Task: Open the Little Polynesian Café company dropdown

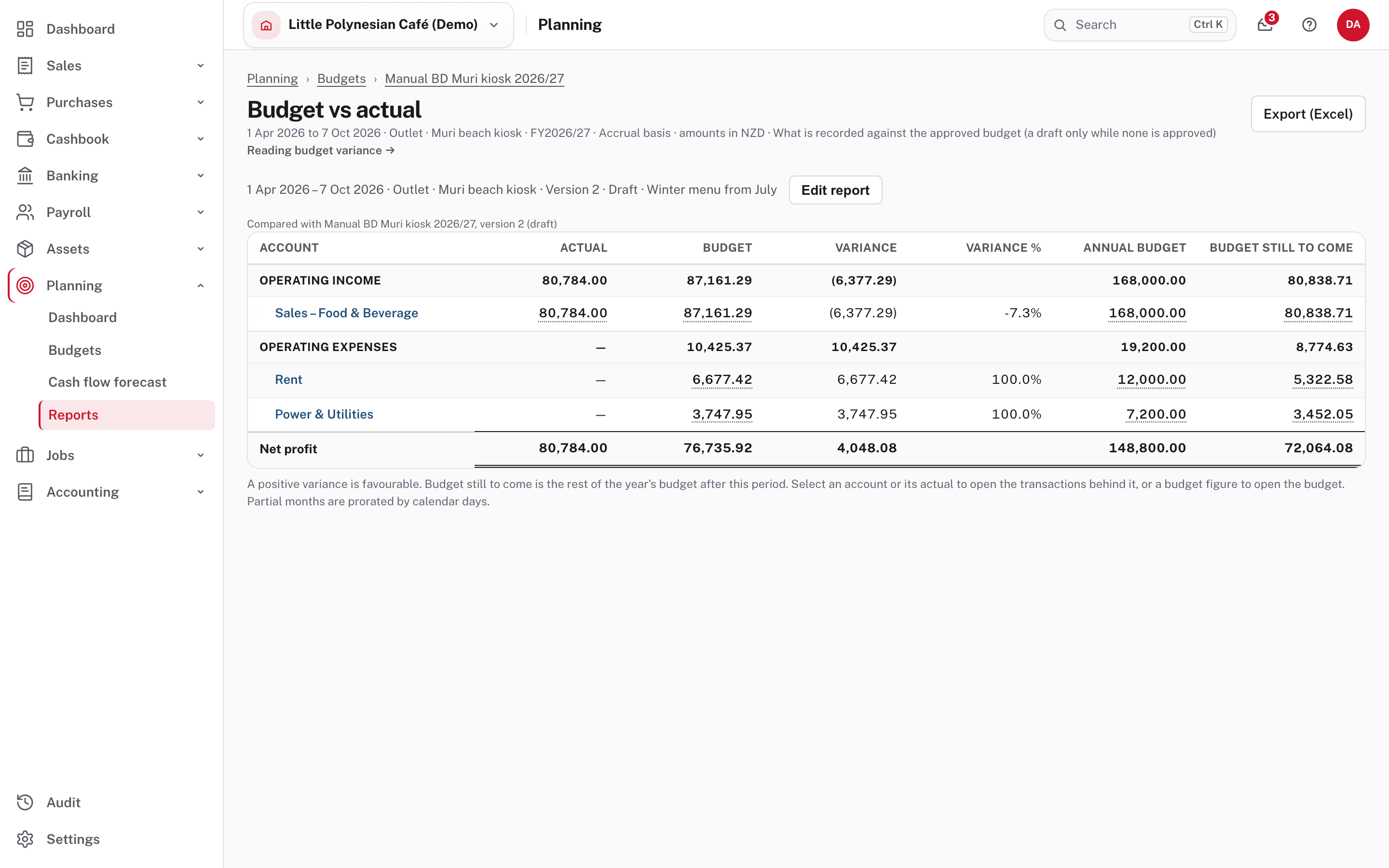Action: coord(378,25)
